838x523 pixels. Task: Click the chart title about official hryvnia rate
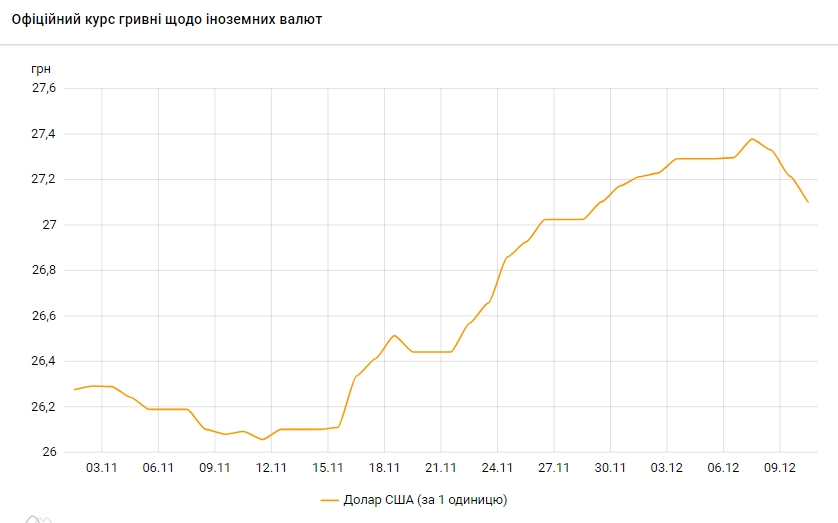pos(167,19)
